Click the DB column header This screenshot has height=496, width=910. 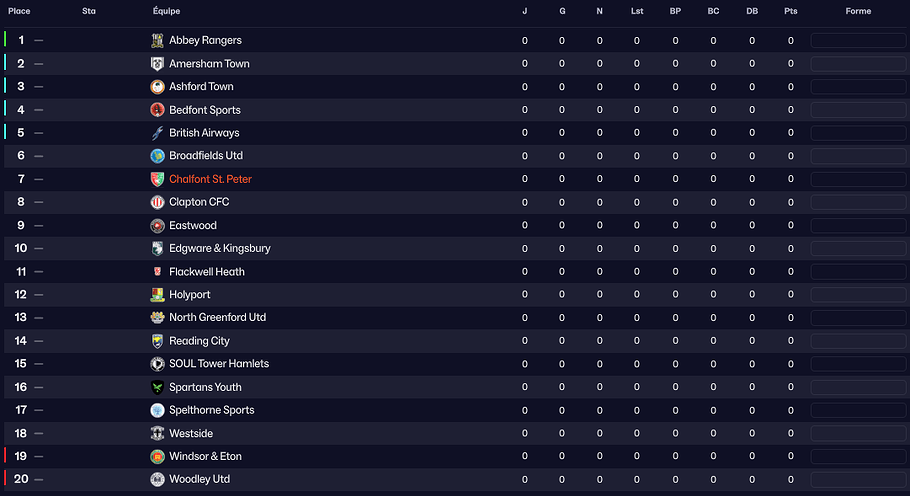752,11
